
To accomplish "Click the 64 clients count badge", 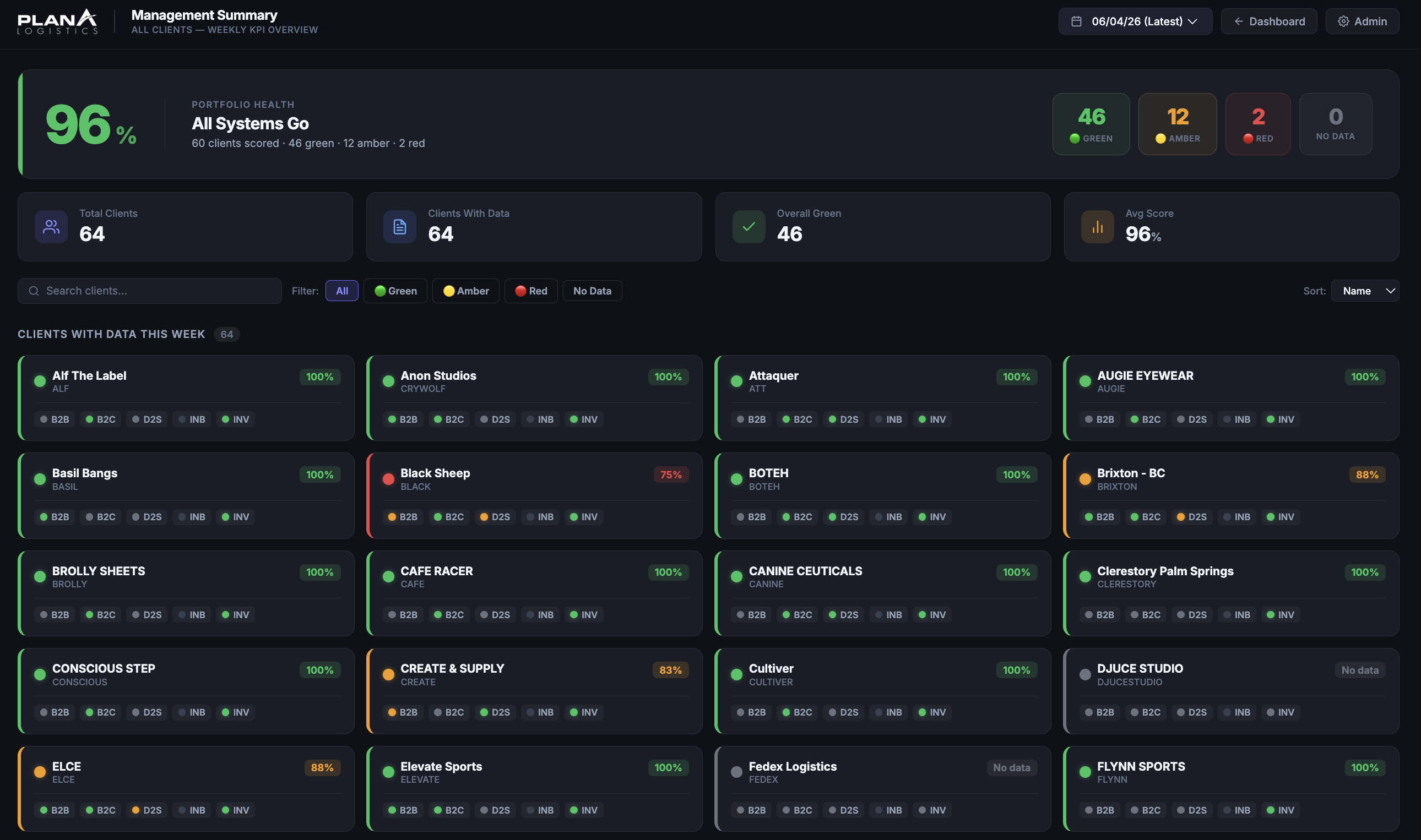I will click(x=227, y=335).
